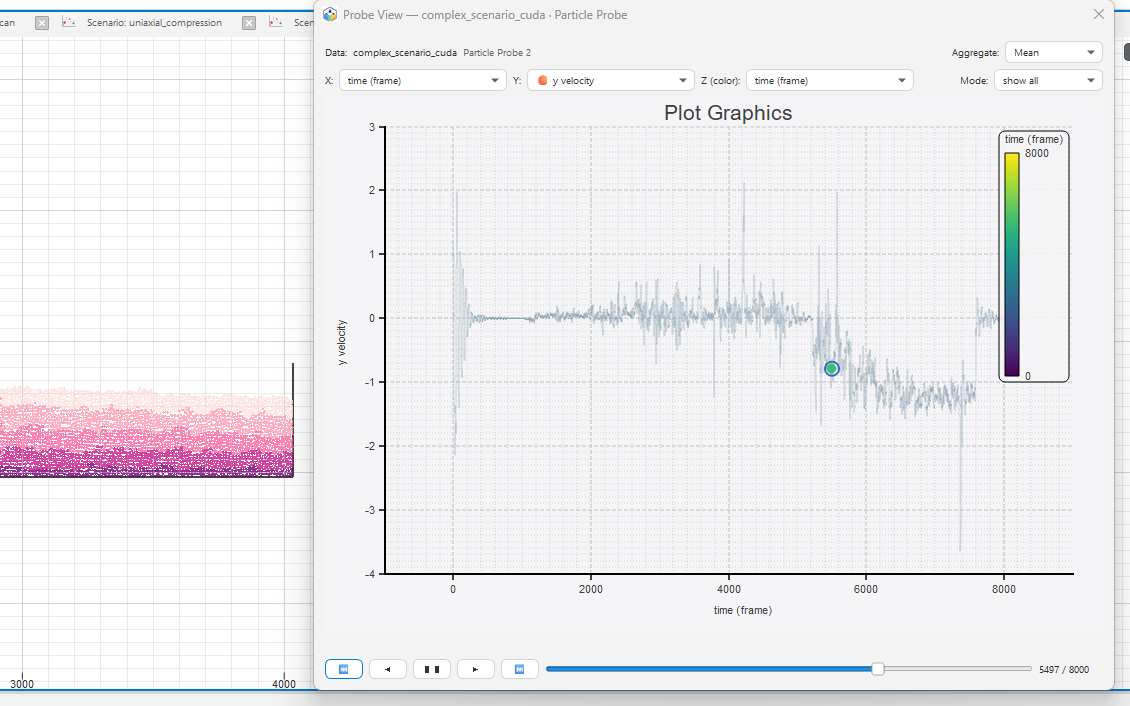Click the '5497 / 8000' frame counter
The width and height of the screenshot is (1130, 706).
point(1064,669)
